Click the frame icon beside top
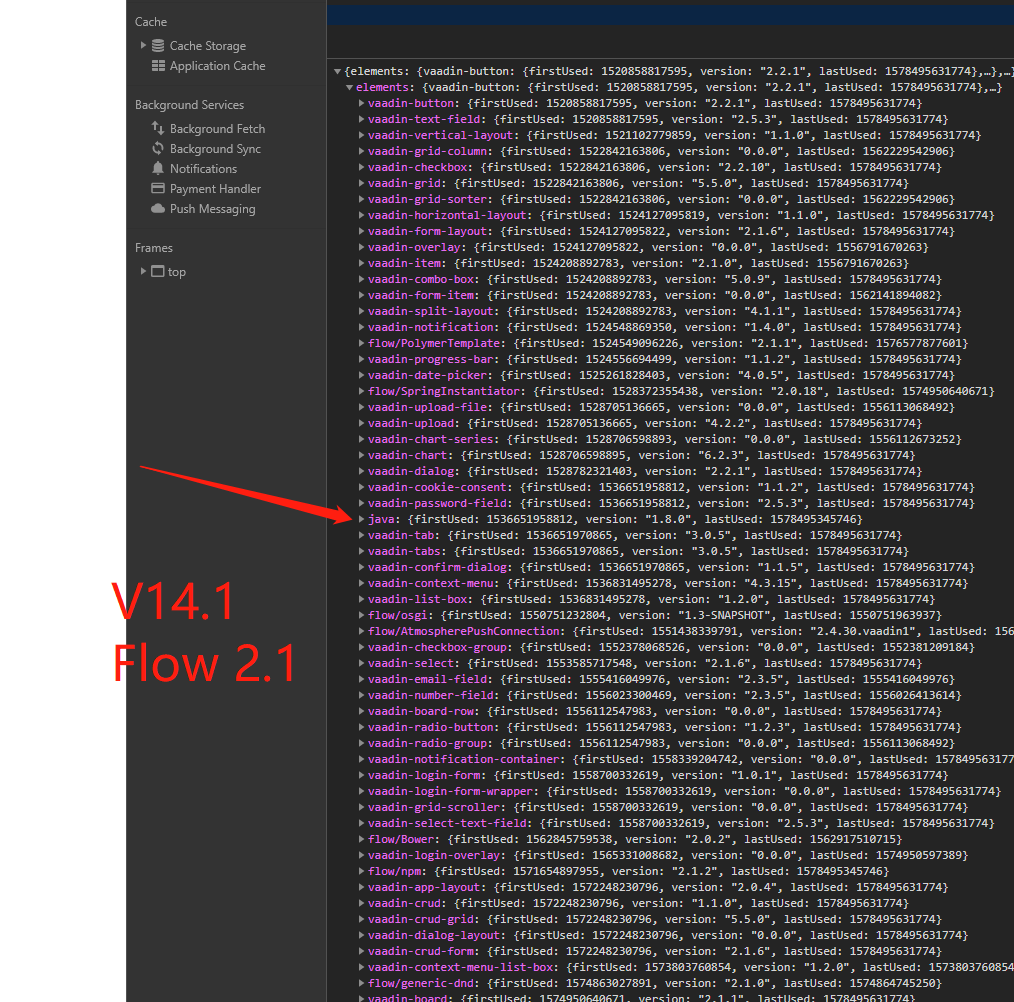Image resolution: width=1014 pixels, height=1002 pixels. click(x=158, y=271)
